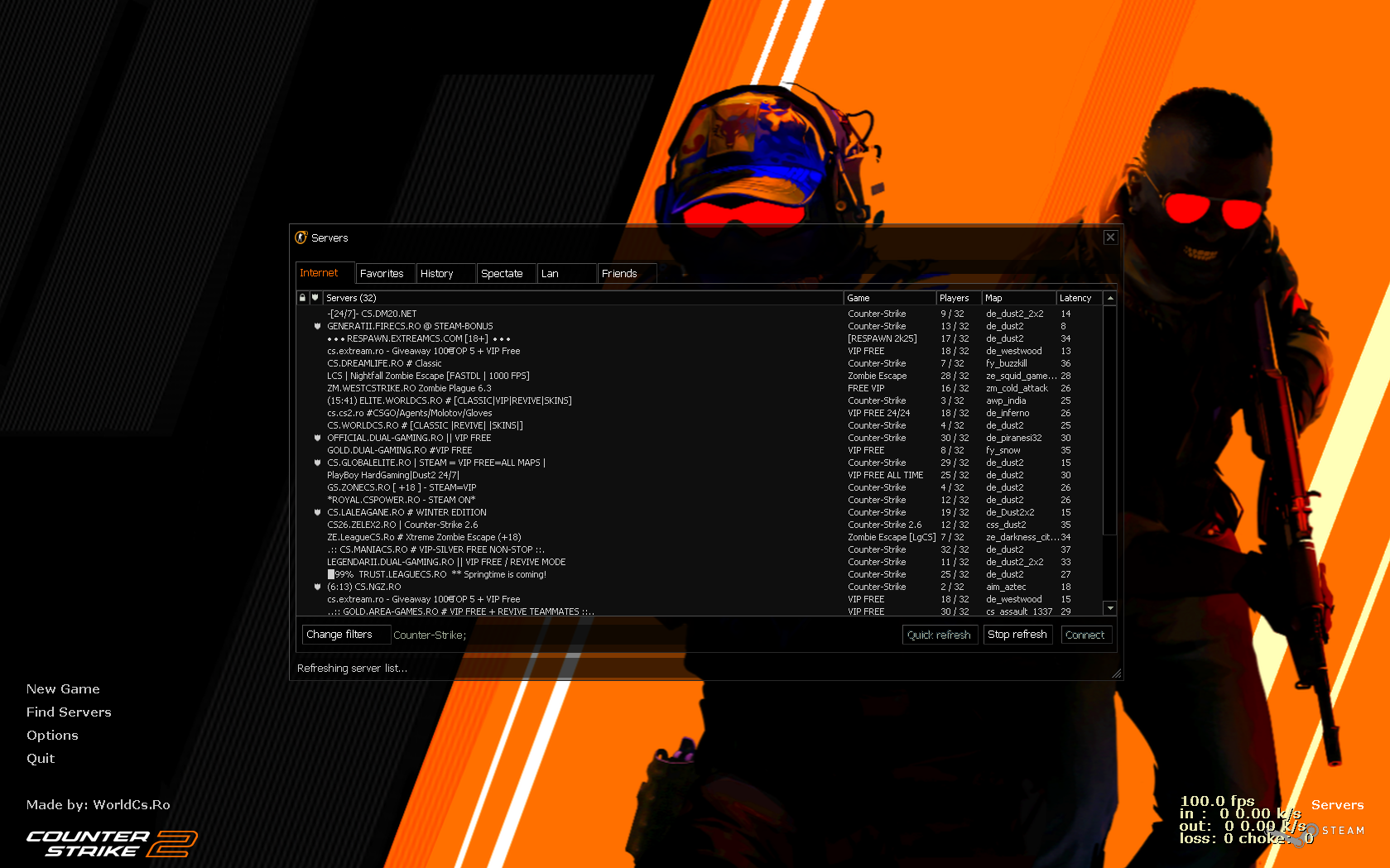Click the shield icon beside CS.LALEAGANE.RO server
Image resolution: width=1390 pixels, height=868 pixels.
317,512
